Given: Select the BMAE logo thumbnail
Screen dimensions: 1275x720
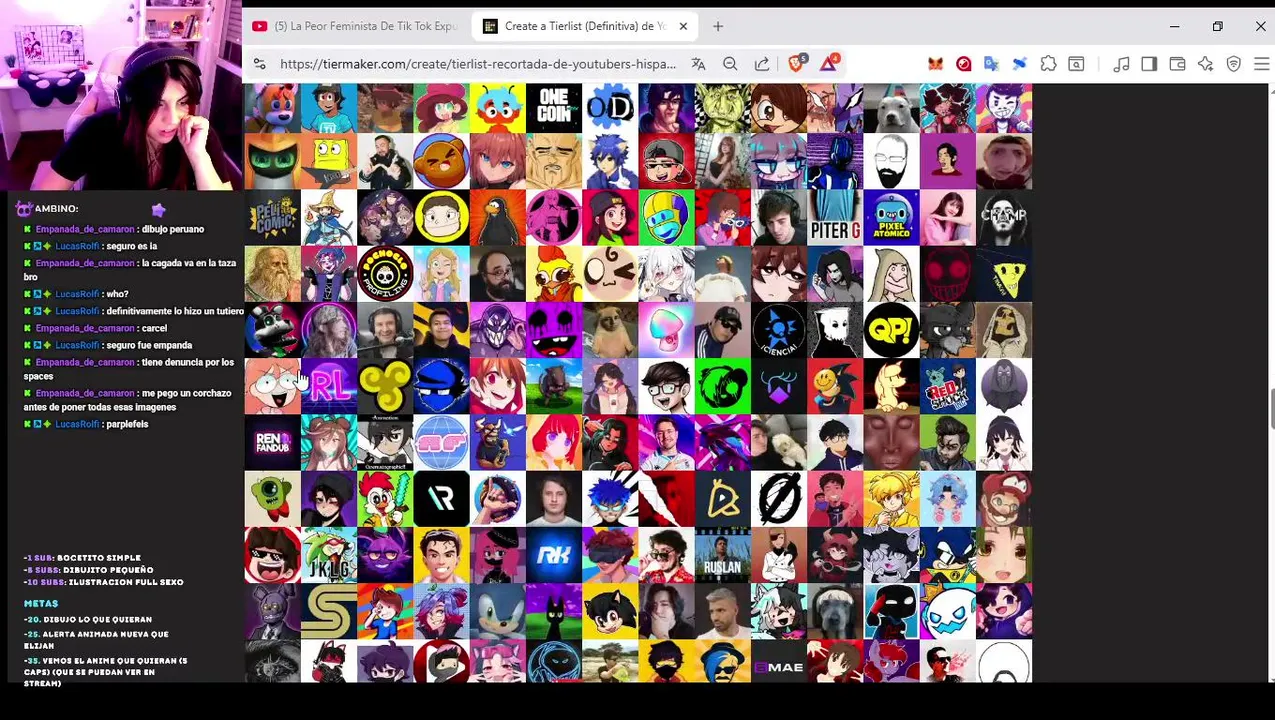Looking at the screenshot, I should (x=779, y=661).
